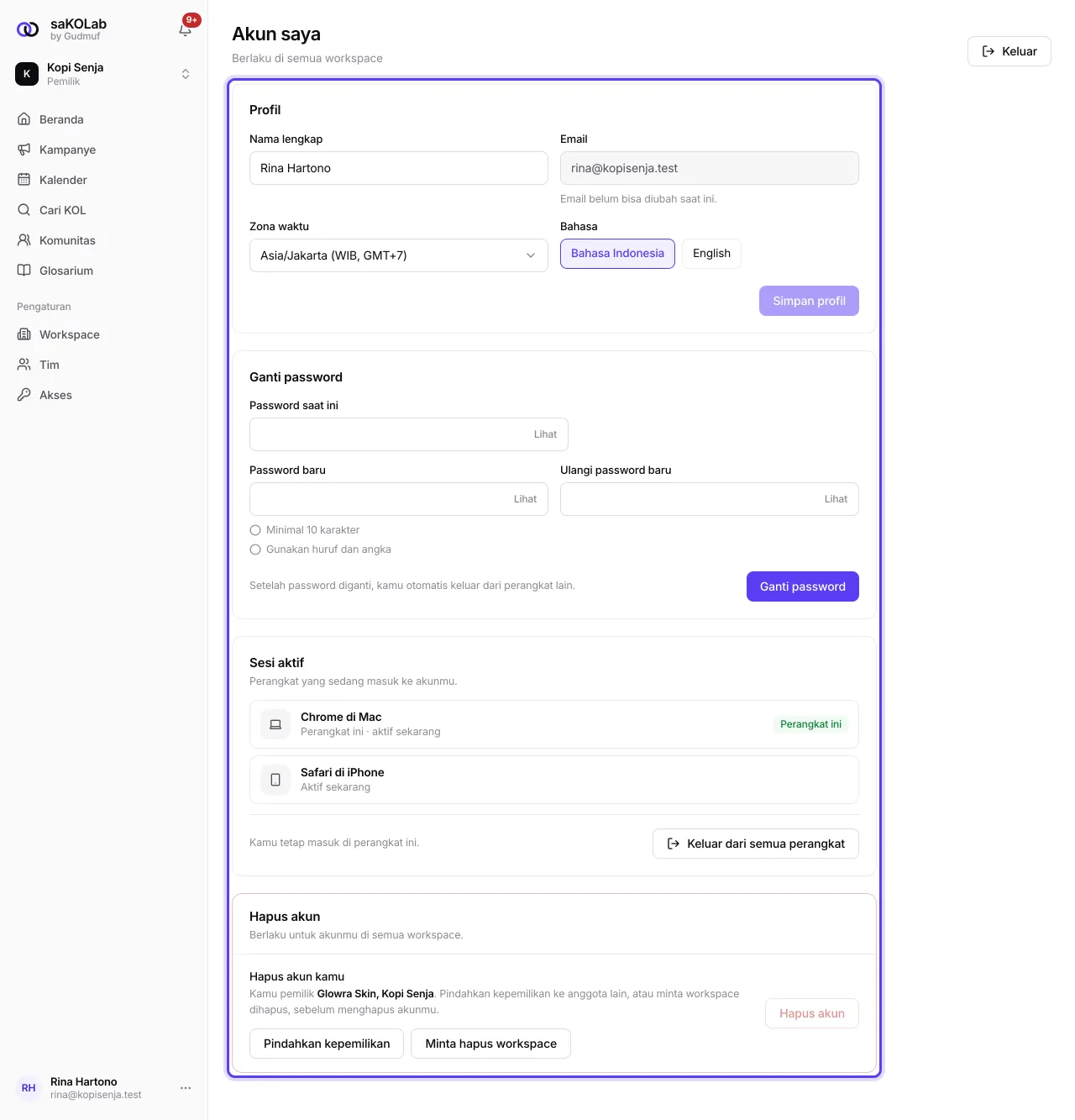Open the Zona waktu dropdown

point(399,255)
